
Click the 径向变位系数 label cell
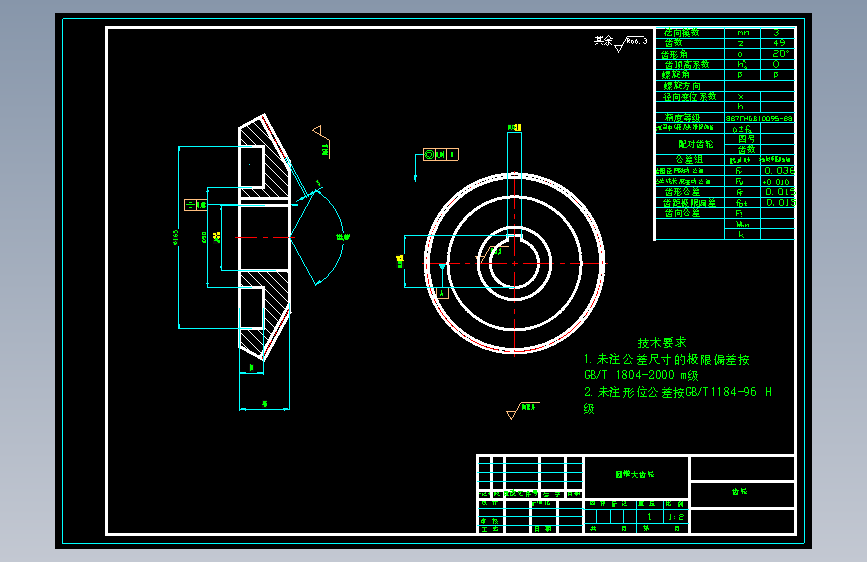coord(690,97)
